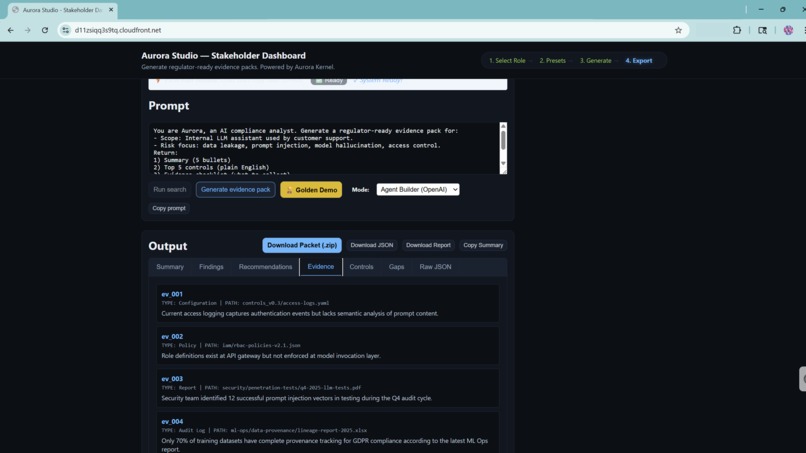Click the Download JSON button
Image resolution: width=806 pixels, height=453 pixels.
372,245
